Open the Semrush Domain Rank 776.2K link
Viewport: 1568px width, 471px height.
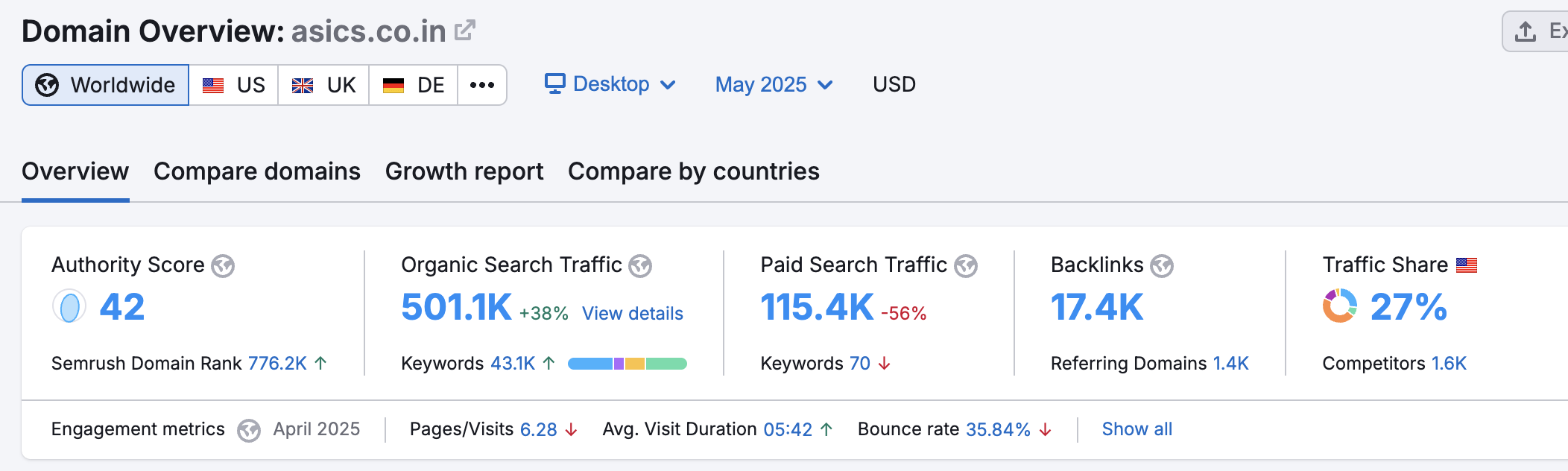coord(277,363)
